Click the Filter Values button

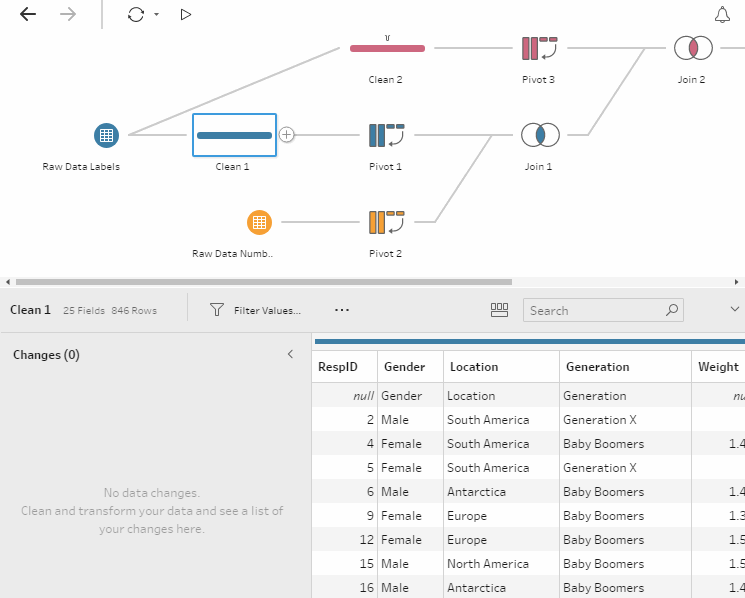coord(255,311)
